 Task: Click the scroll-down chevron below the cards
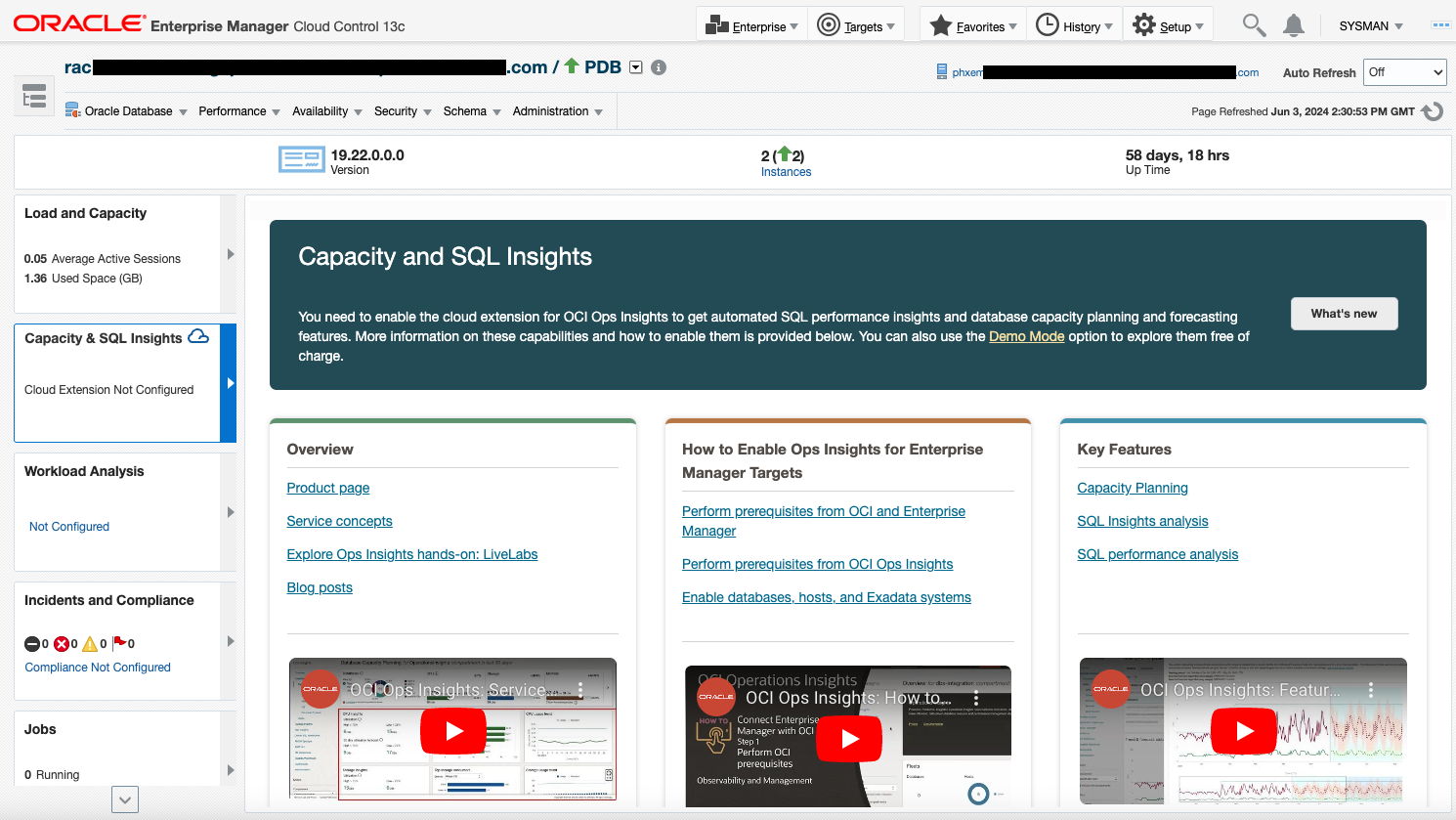125,799
